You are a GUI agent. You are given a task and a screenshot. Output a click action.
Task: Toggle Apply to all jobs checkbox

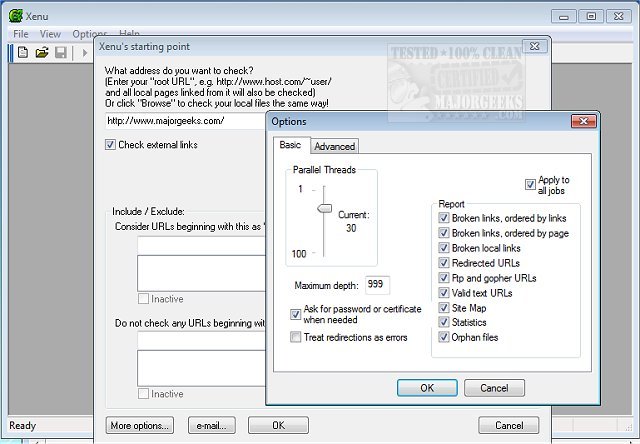[530, 184]
